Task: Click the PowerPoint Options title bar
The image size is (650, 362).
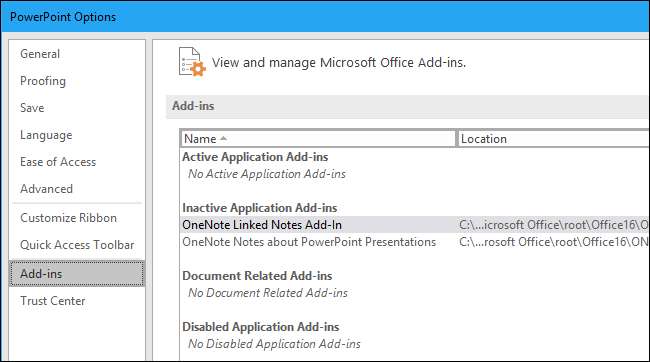Action: (x=325, y=17)
